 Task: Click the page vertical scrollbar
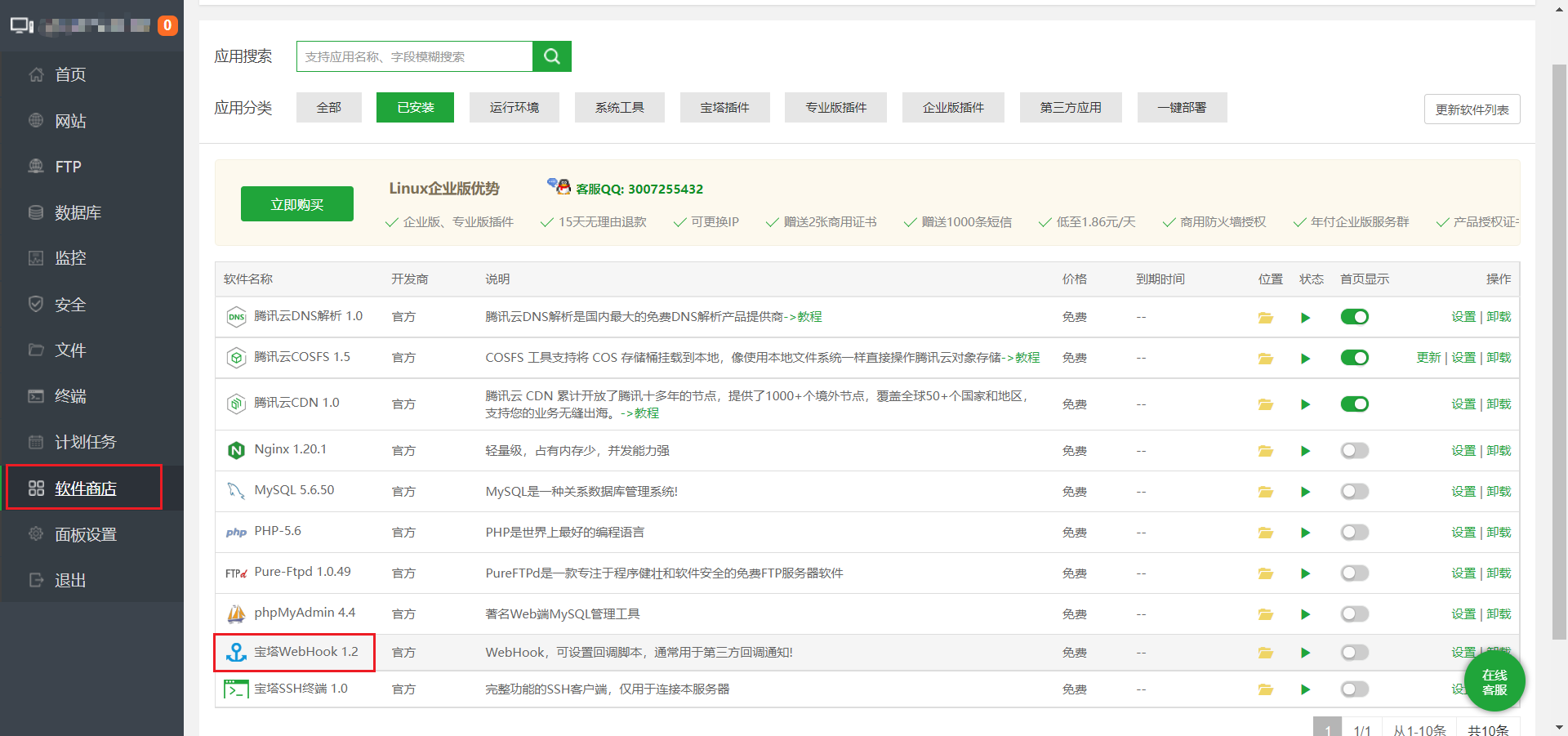(1559, 351)
